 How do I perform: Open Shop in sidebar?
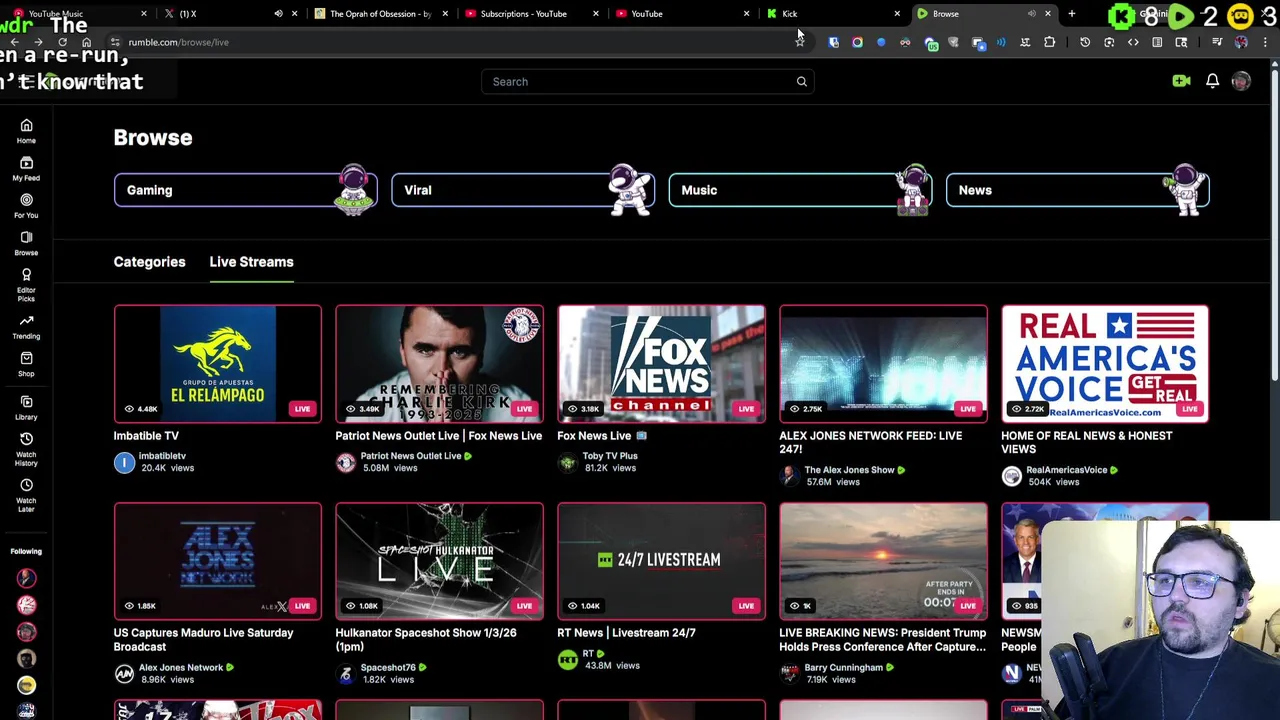[26, 364]
